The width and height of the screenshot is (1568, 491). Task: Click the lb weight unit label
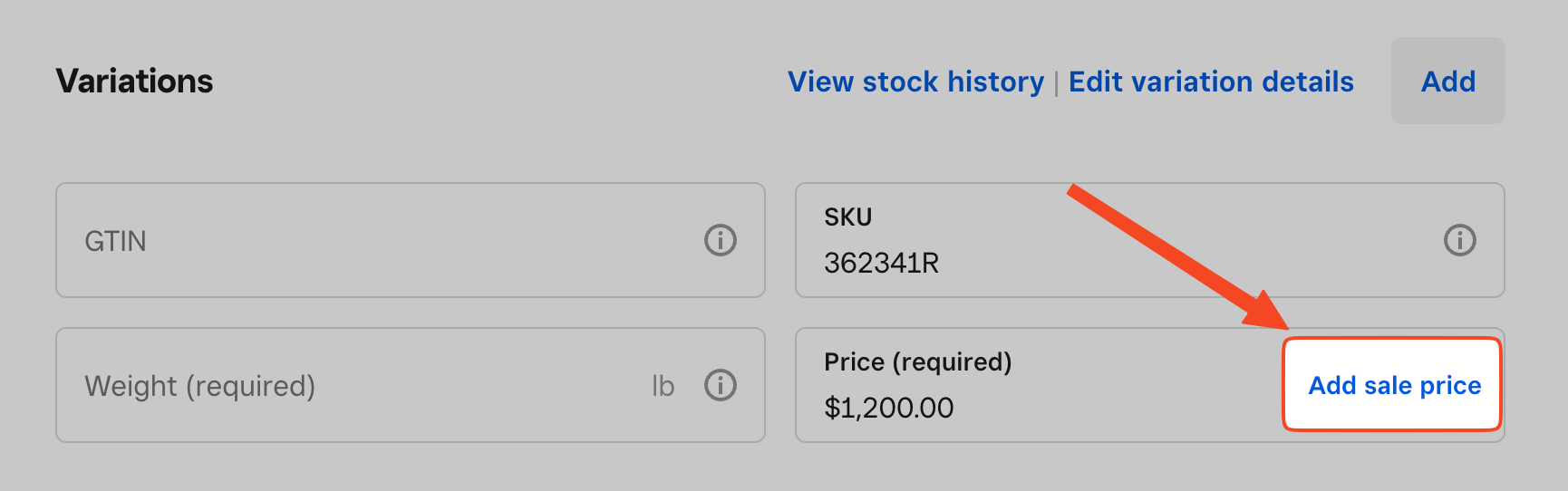coord(663,386)
